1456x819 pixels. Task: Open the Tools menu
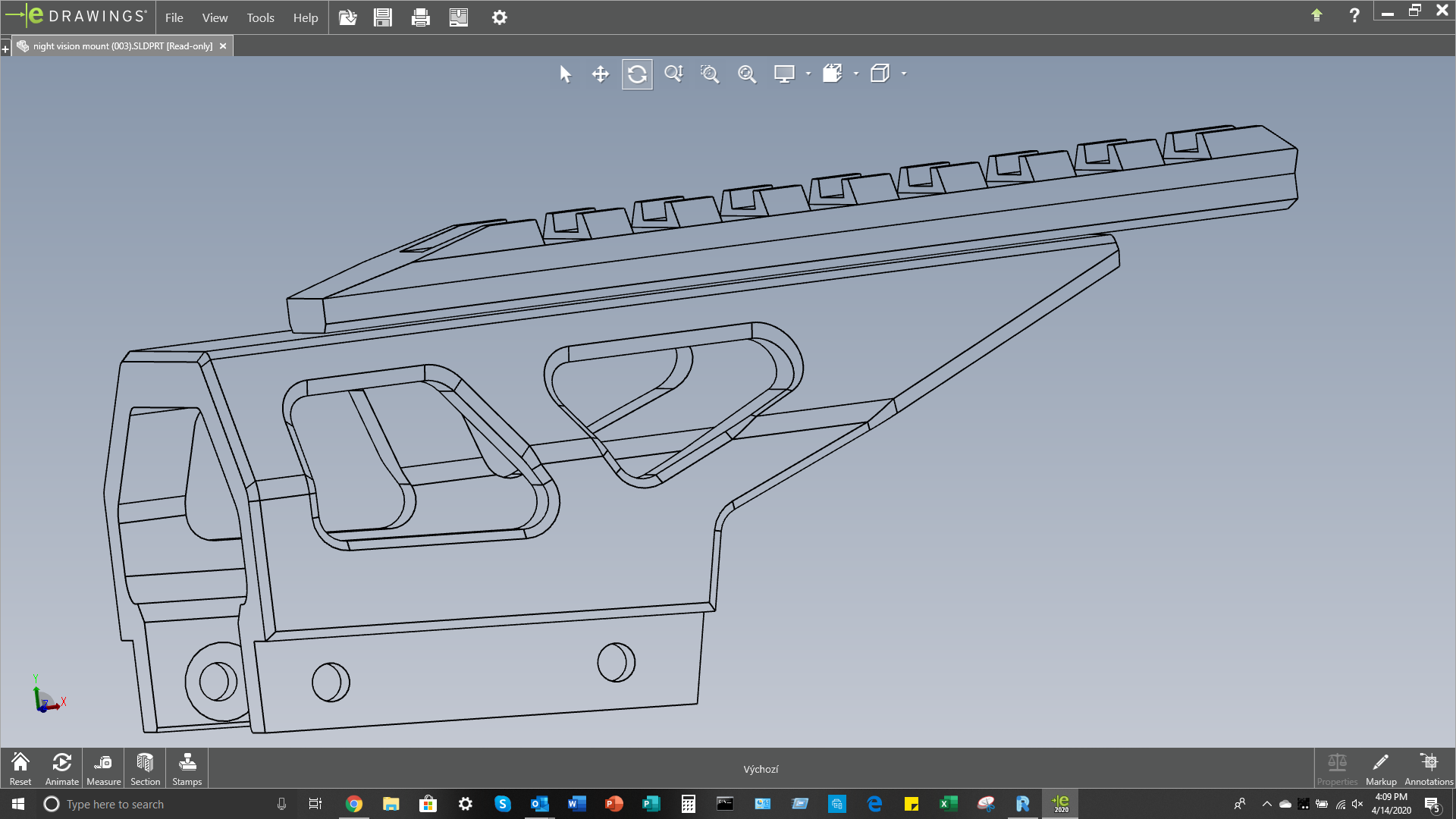260,17
